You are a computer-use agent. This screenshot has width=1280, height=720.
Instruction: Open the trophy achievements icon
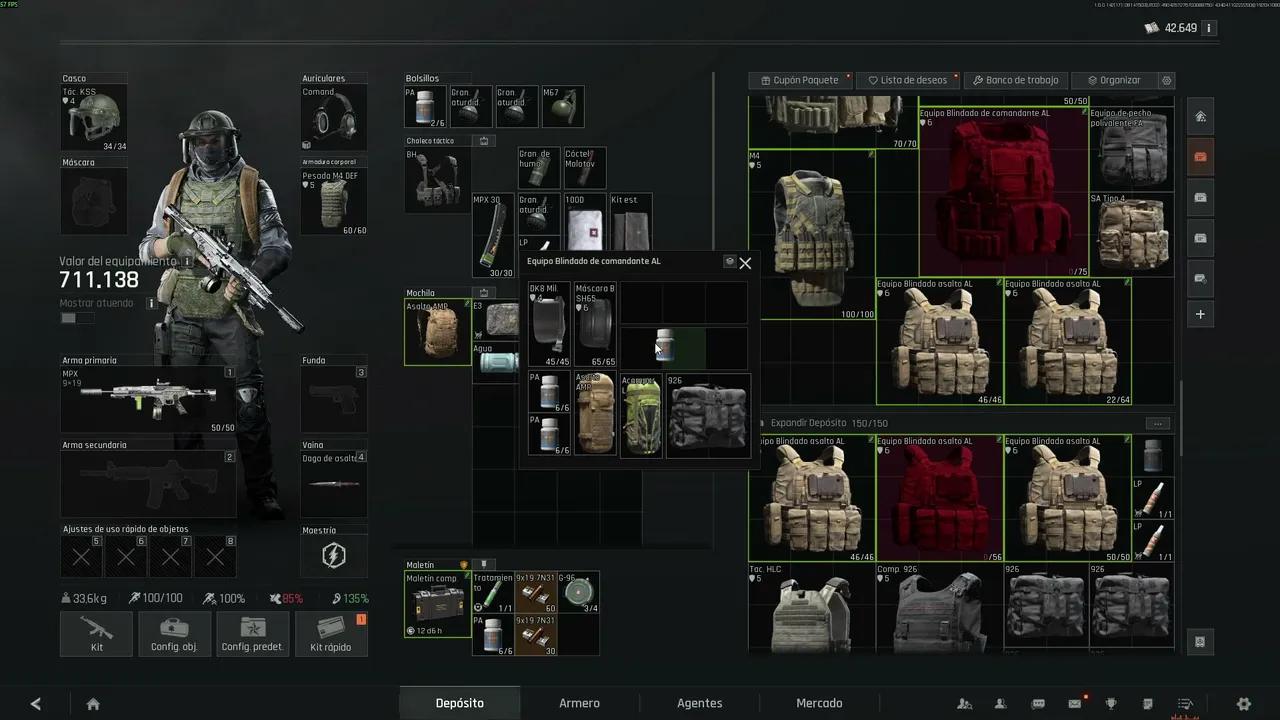coord(1111,704)
